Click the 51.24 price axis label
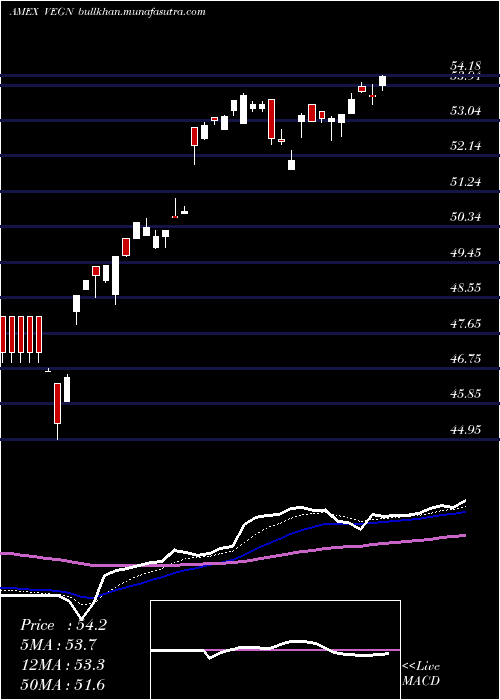 pos(466,181)
